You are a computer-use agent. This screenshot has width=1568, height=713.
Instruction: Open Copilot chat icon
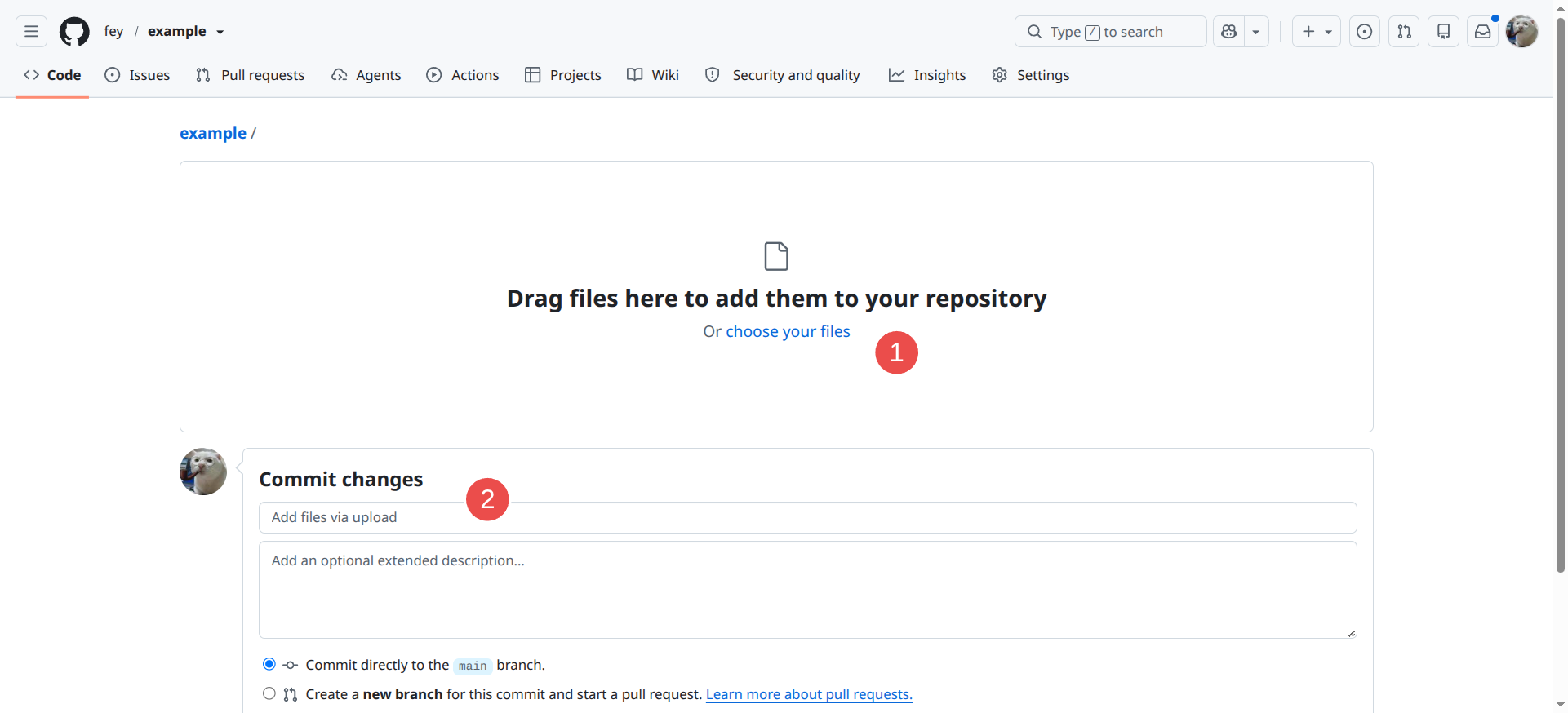pyautogui.click(x=1228, y=32)
